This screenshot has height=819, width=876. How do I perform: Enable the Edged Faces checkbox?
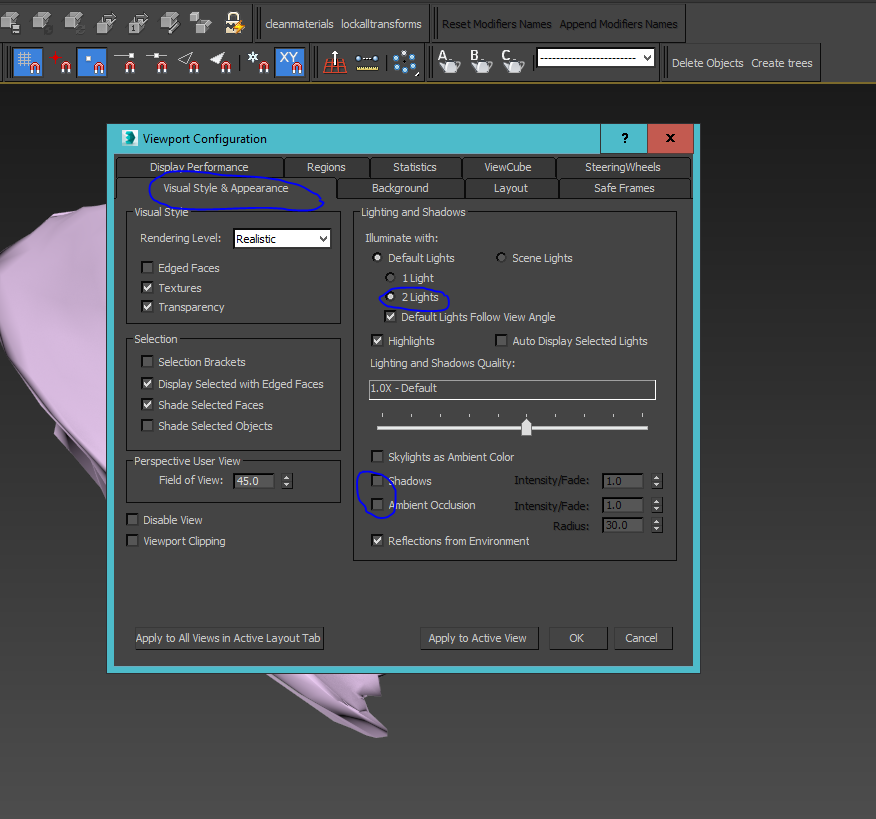148,268
